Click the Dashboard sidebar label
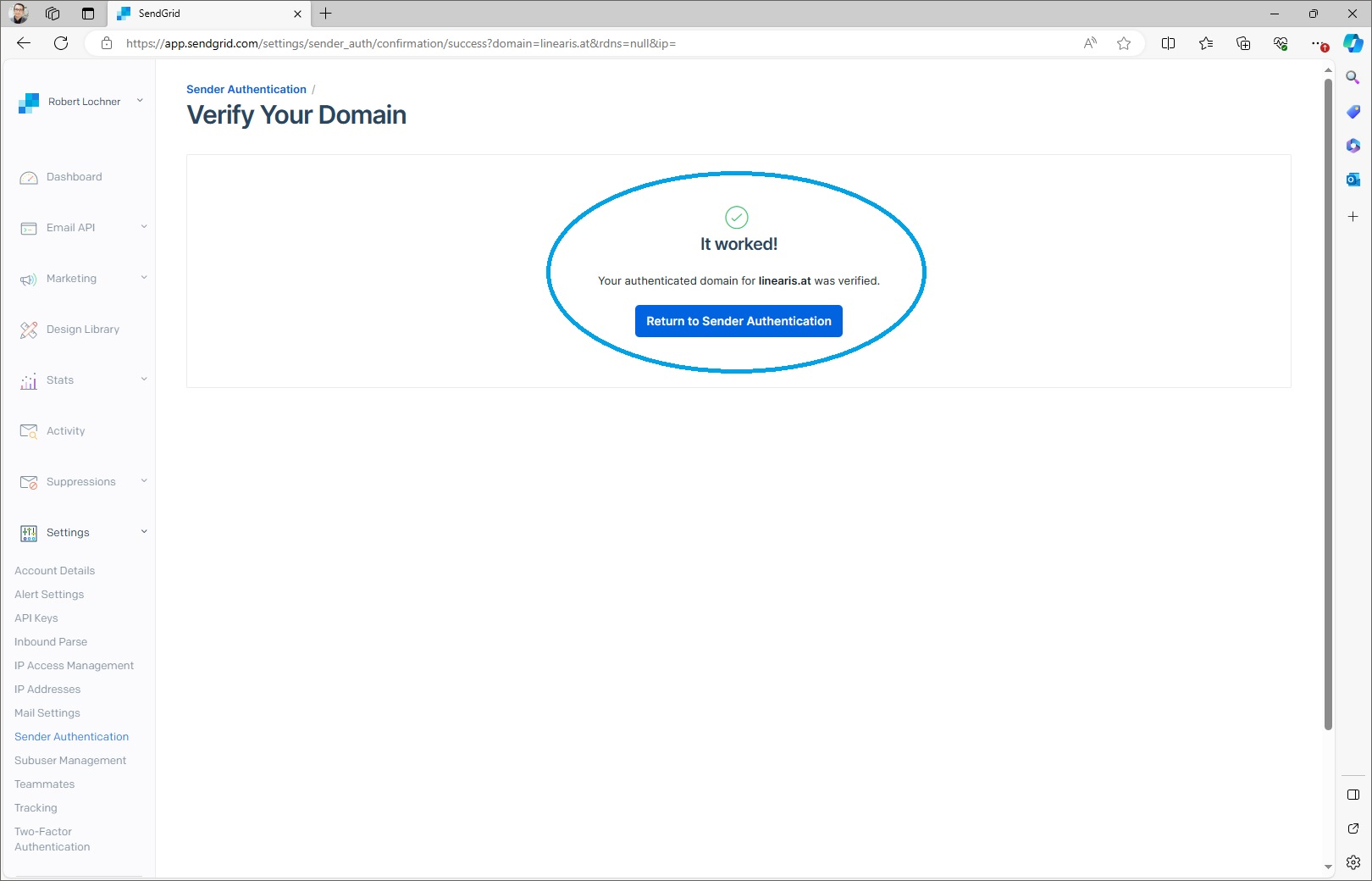This screenshot has height=881, width=1372. (74, 177)
